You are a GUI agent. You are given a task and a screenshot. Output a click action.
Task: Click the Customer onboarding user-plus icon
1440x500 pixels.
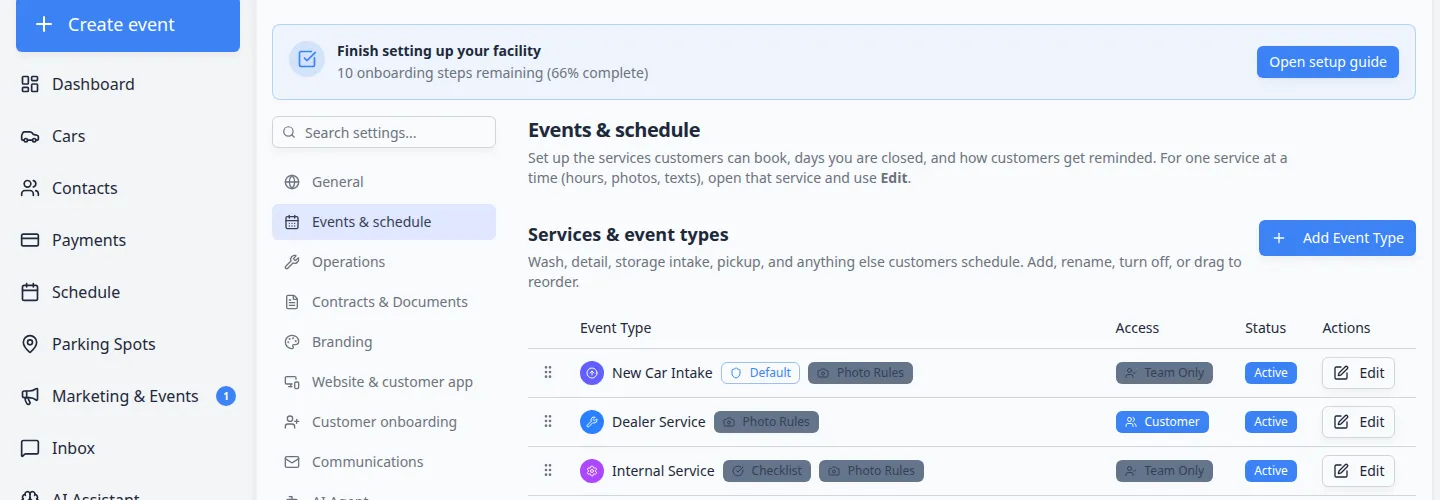(x=292, y=422)
